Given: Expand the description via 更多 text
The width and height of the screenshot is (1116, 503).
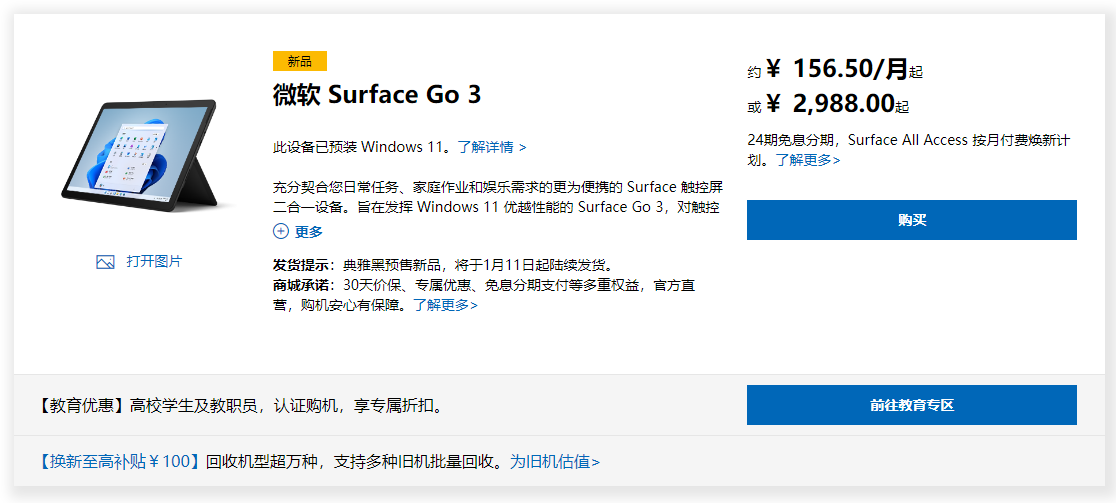Looking at the screenshot, I should pos(309,231).
